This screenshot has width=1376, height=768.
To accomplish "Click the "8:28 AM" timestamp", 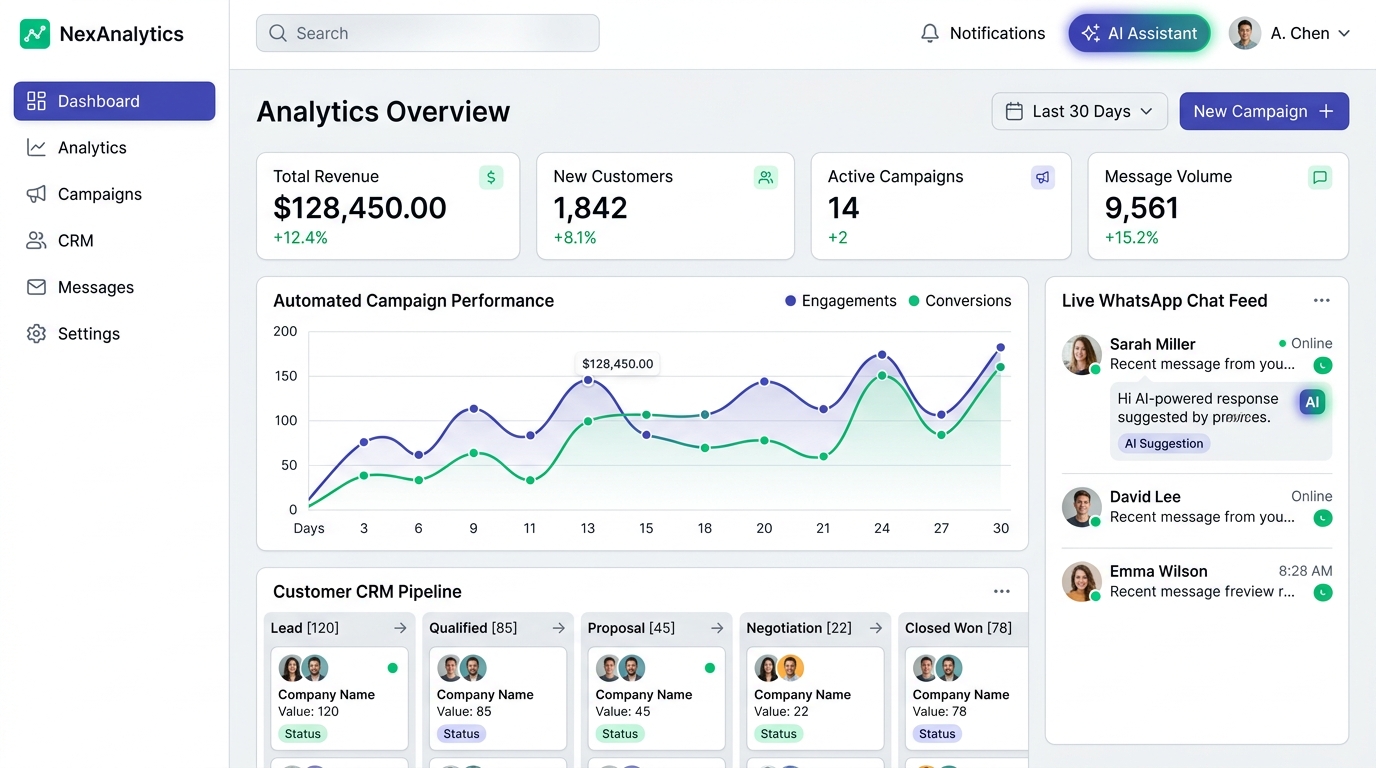I will [x=1305, y=571].
